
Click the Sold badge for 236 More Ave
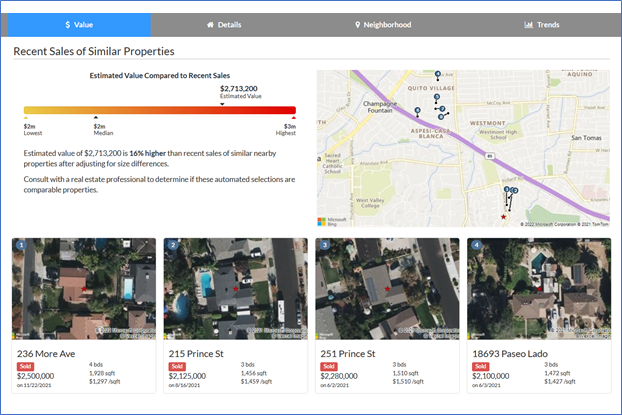25,366
